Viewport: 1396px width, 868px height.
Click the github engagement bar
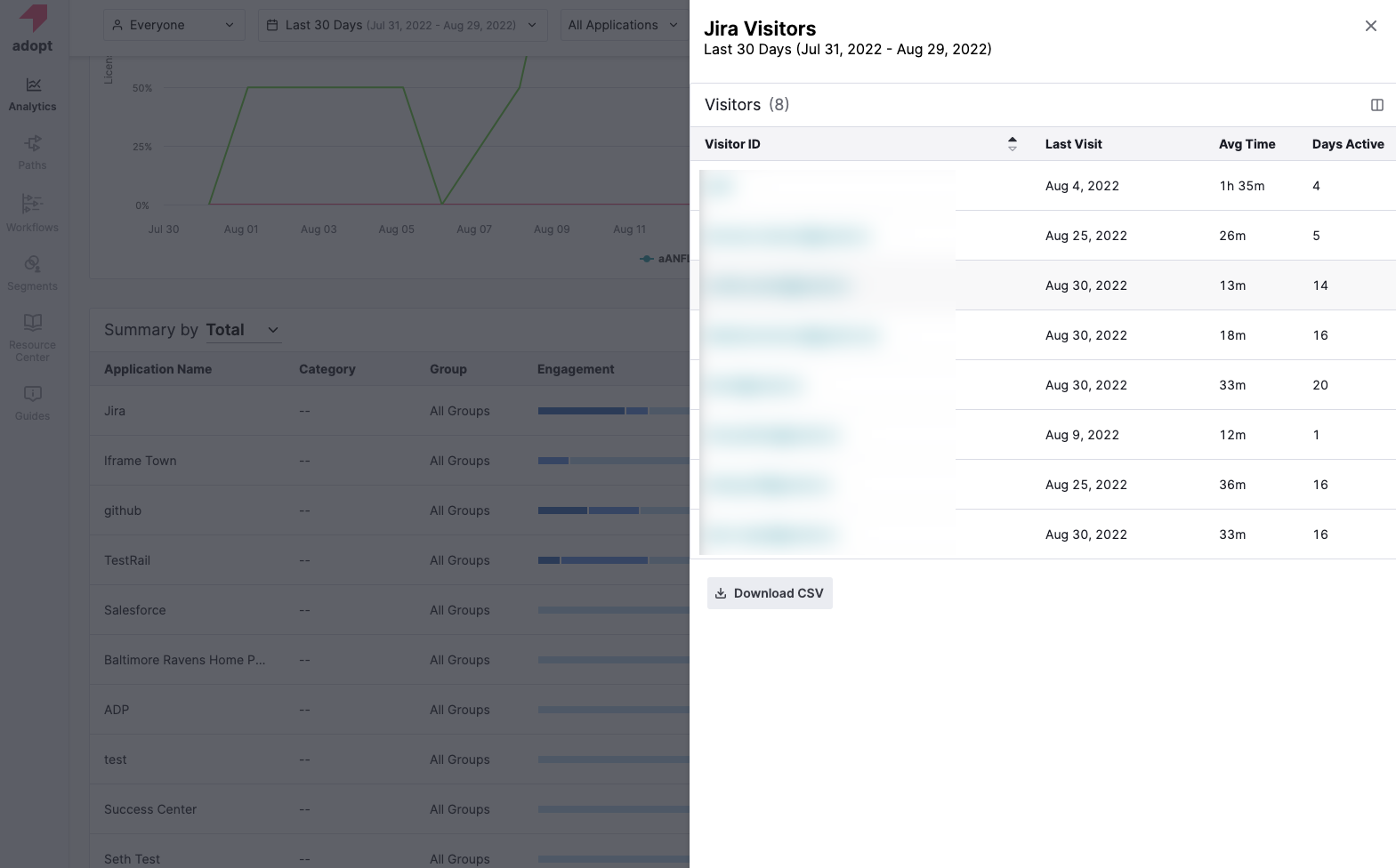coord(613,510)
